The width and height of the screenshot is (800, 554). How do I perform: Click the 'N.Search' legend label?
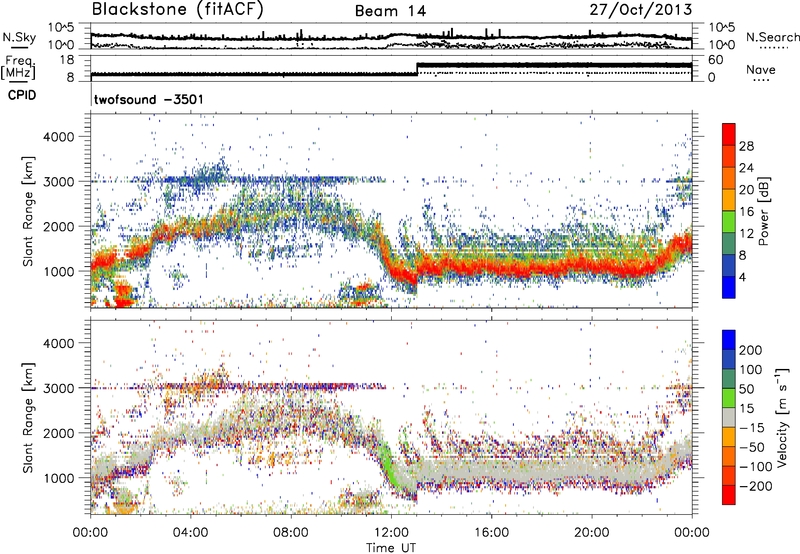(x=772, y=37)
